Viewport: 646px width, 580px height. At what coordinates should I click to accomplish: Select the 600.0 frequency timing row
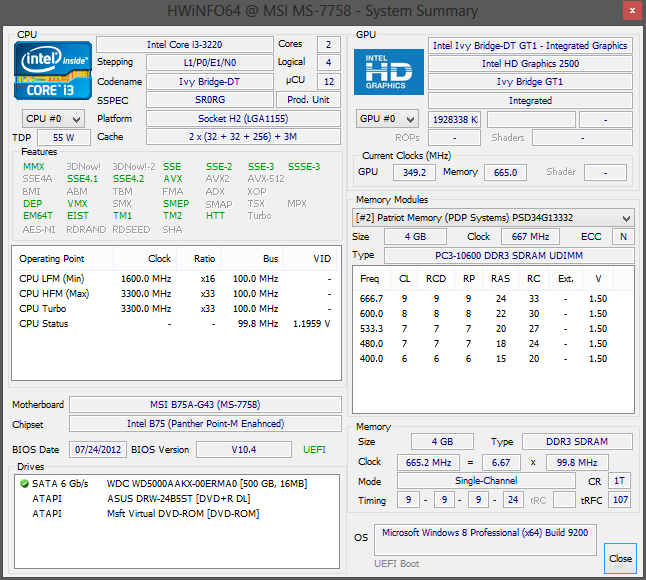[x=493, y=314]
